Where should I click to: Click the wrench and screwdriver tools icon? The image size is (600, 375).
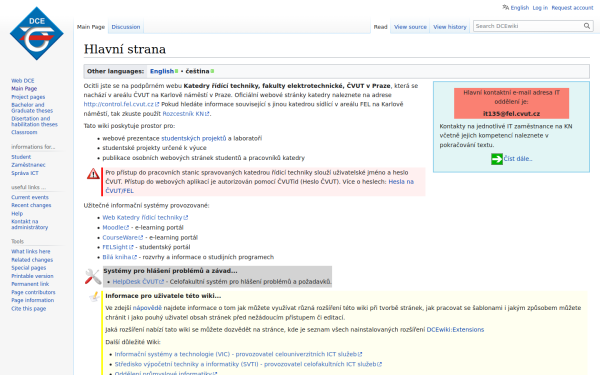pos(93,277)
